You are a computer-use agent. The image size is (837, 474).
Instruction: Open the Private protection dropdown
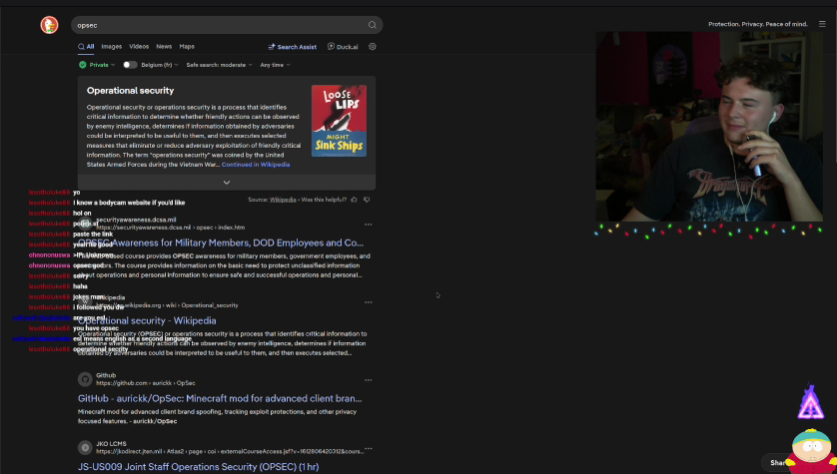(x=97, y=65)
